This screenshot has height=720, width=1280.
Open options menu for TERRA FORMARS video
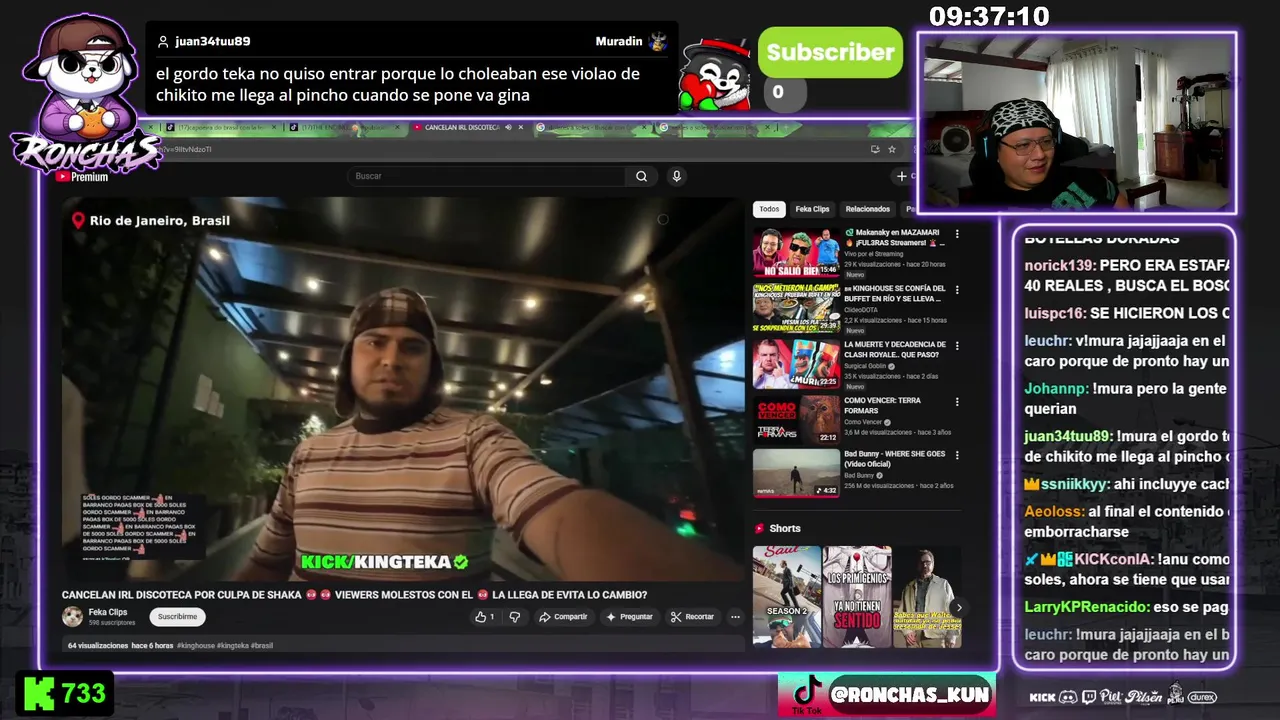click(x=957, y=402)
